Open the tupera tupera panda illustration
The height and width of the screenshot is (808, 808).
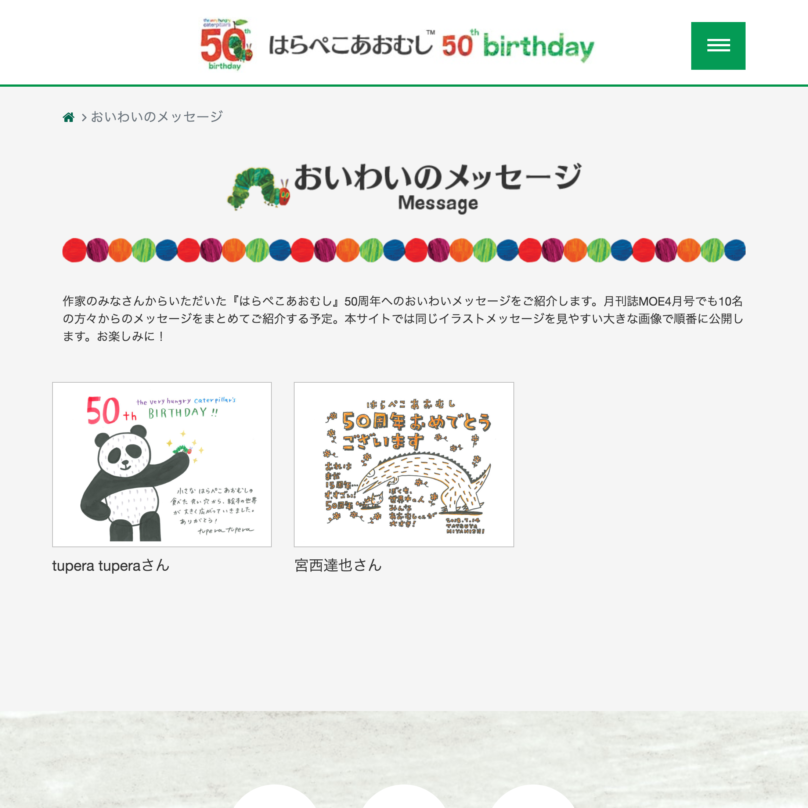click(x=162, y=464)
